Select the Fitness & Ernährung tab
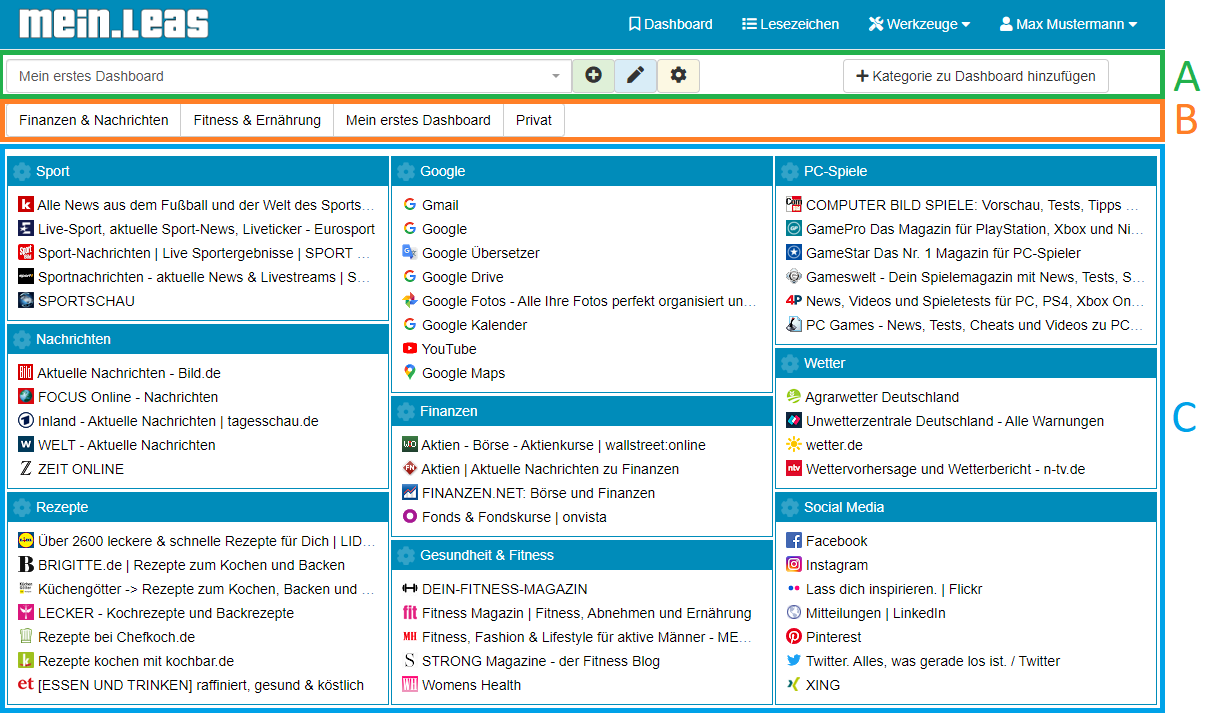 257,120
